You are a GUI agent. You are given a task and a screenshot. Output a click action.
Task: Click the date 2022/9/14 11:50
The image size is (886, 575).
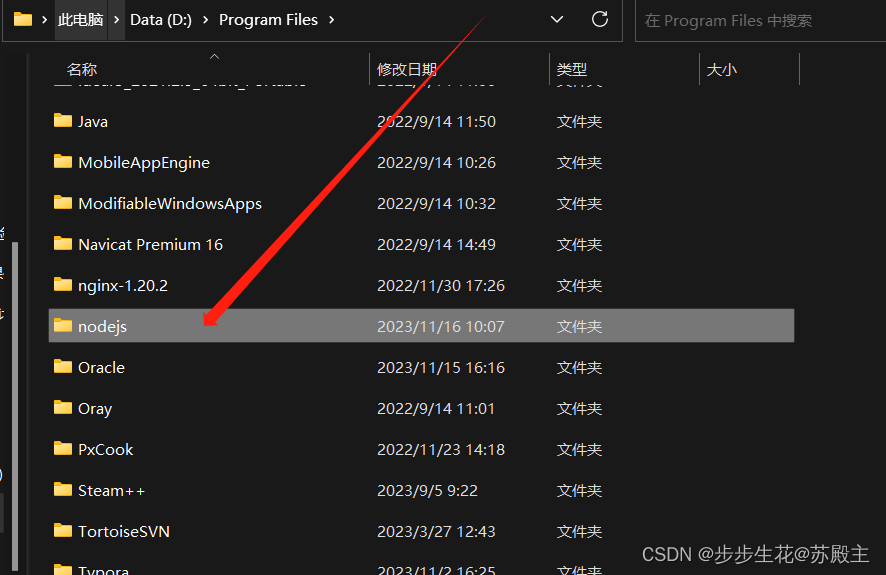coord(436,121)
